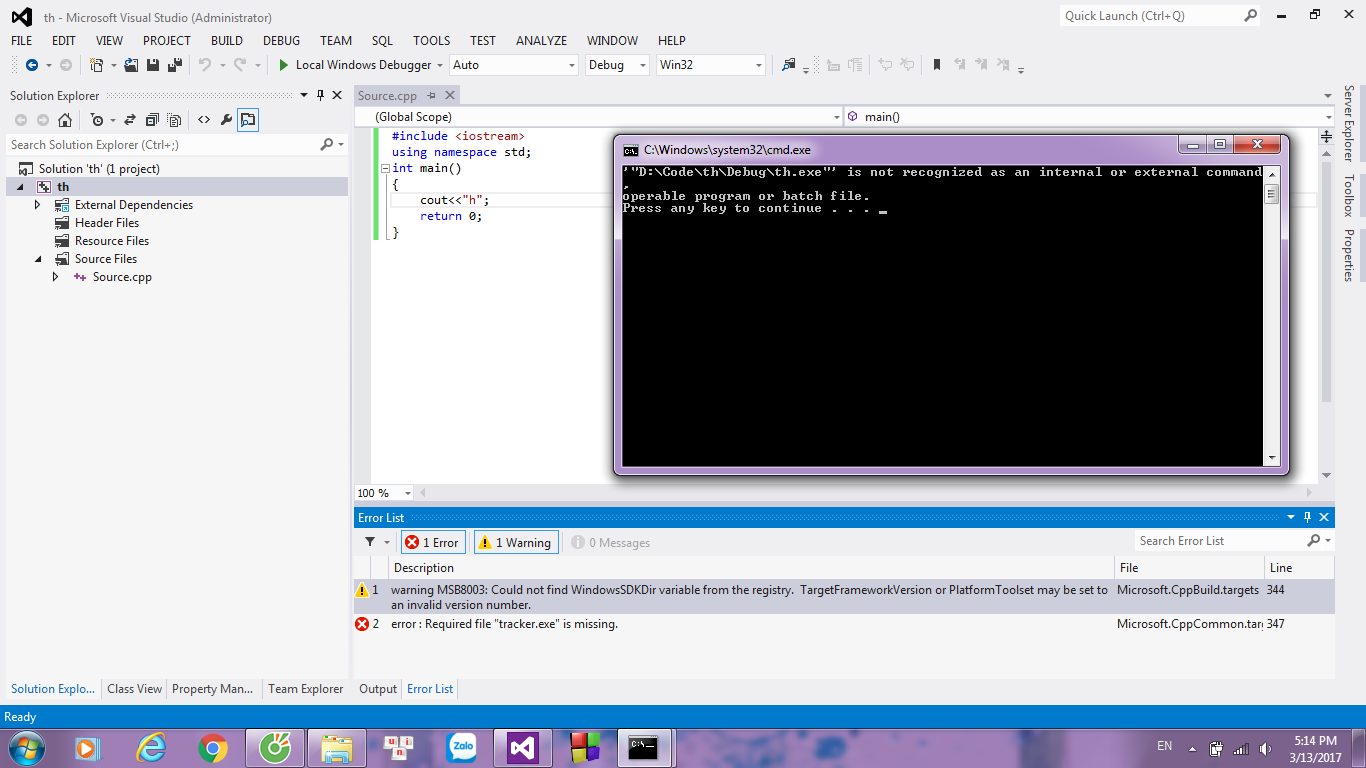Click the Save All toolbar icon
The height and width of the screenshot is (768, 1366).
click(x=174, y=65)
